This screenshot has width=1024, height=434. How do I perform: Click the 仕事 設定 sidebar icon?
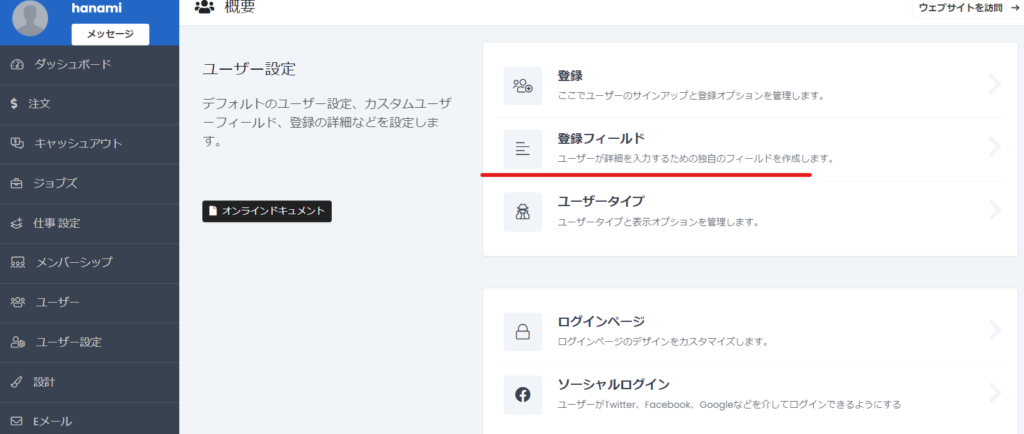click(x=16, y=223)
